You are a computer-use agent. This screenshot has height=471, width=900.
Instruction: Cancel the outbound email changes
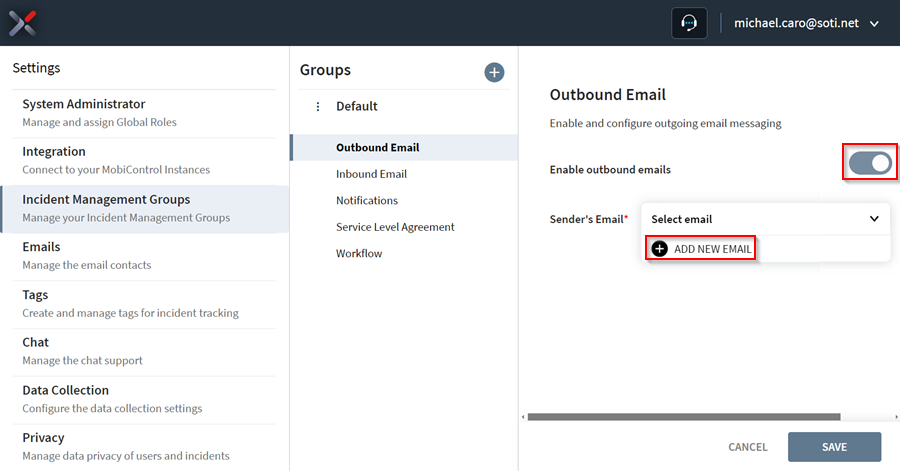[747, 447]
